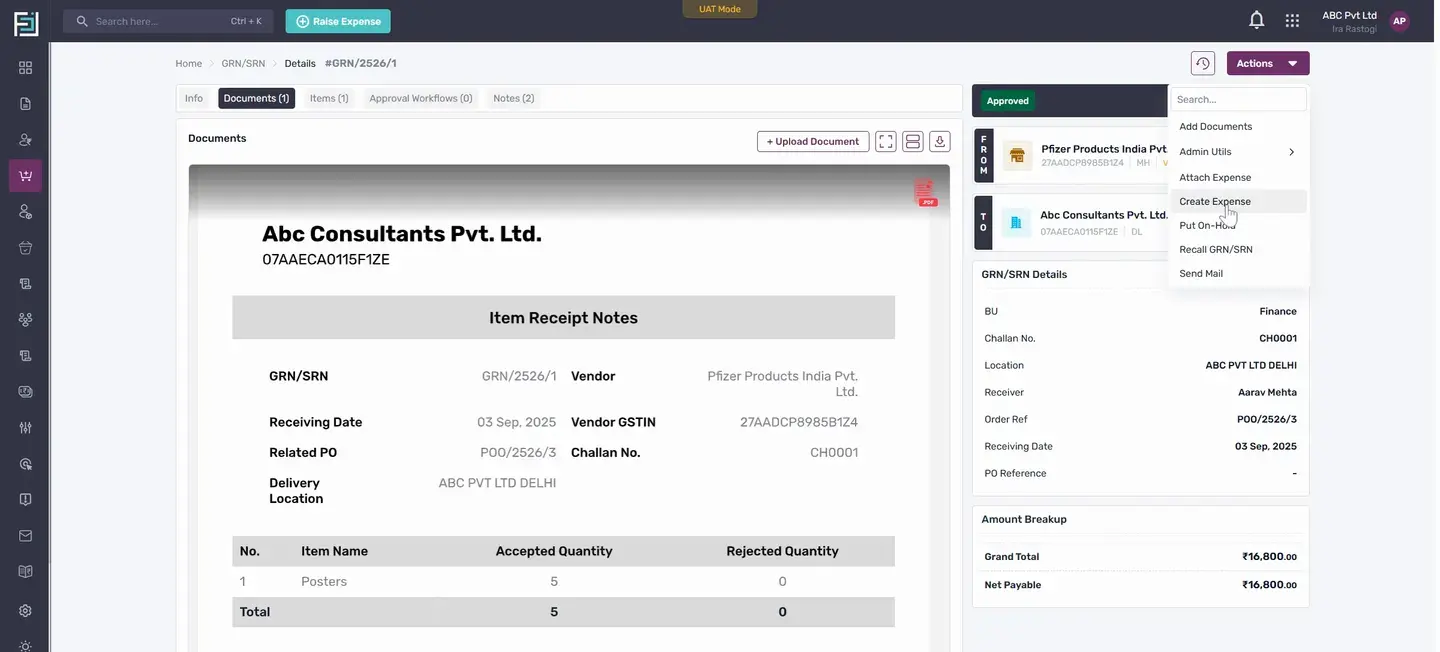Open the dashboard grid icon in sidebar

25,68
